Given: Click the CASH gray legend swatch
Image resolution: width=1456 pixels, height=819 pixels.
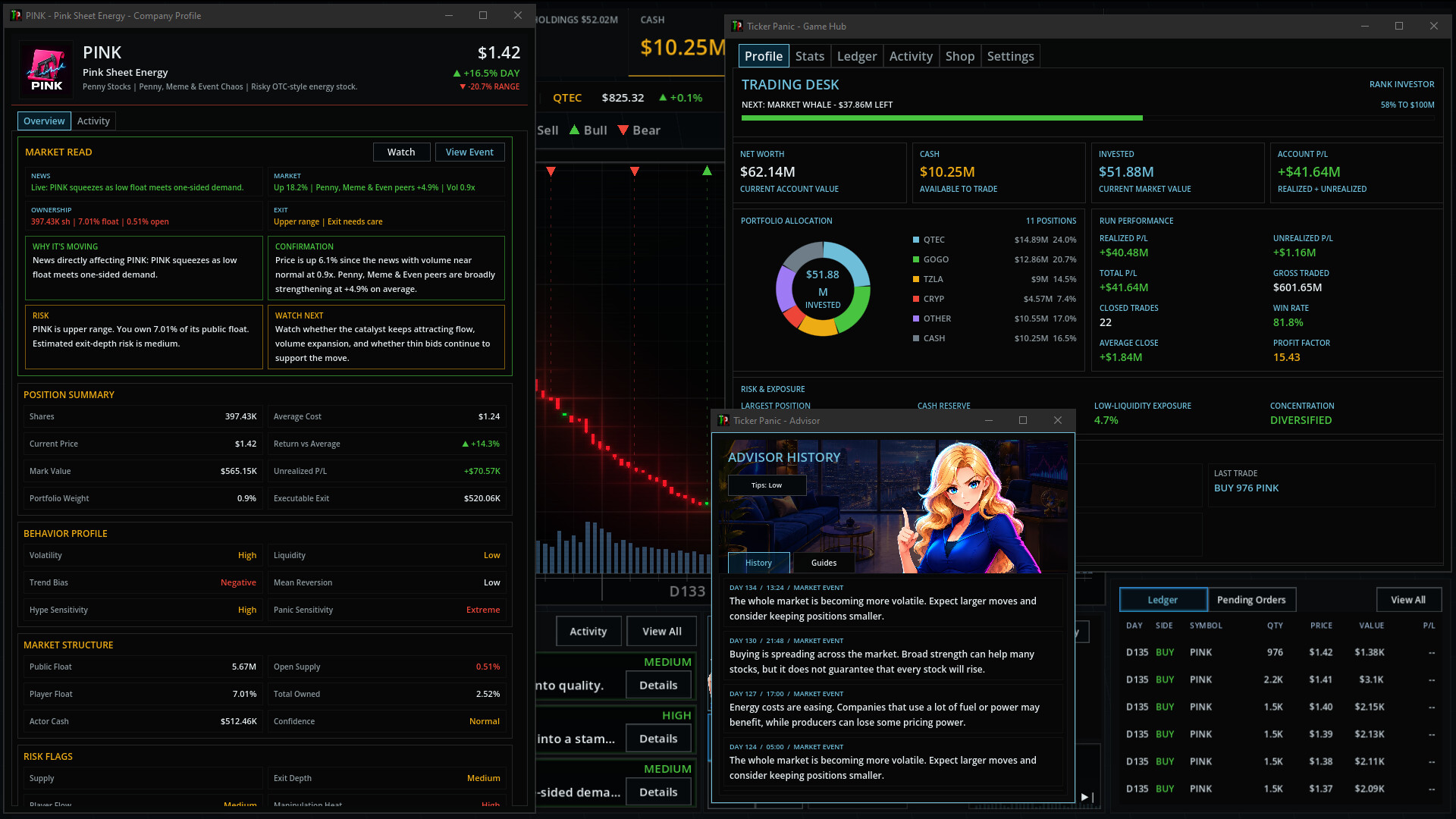Looking at the screenshot, I should pyautogui.click(x=916, y=338).
